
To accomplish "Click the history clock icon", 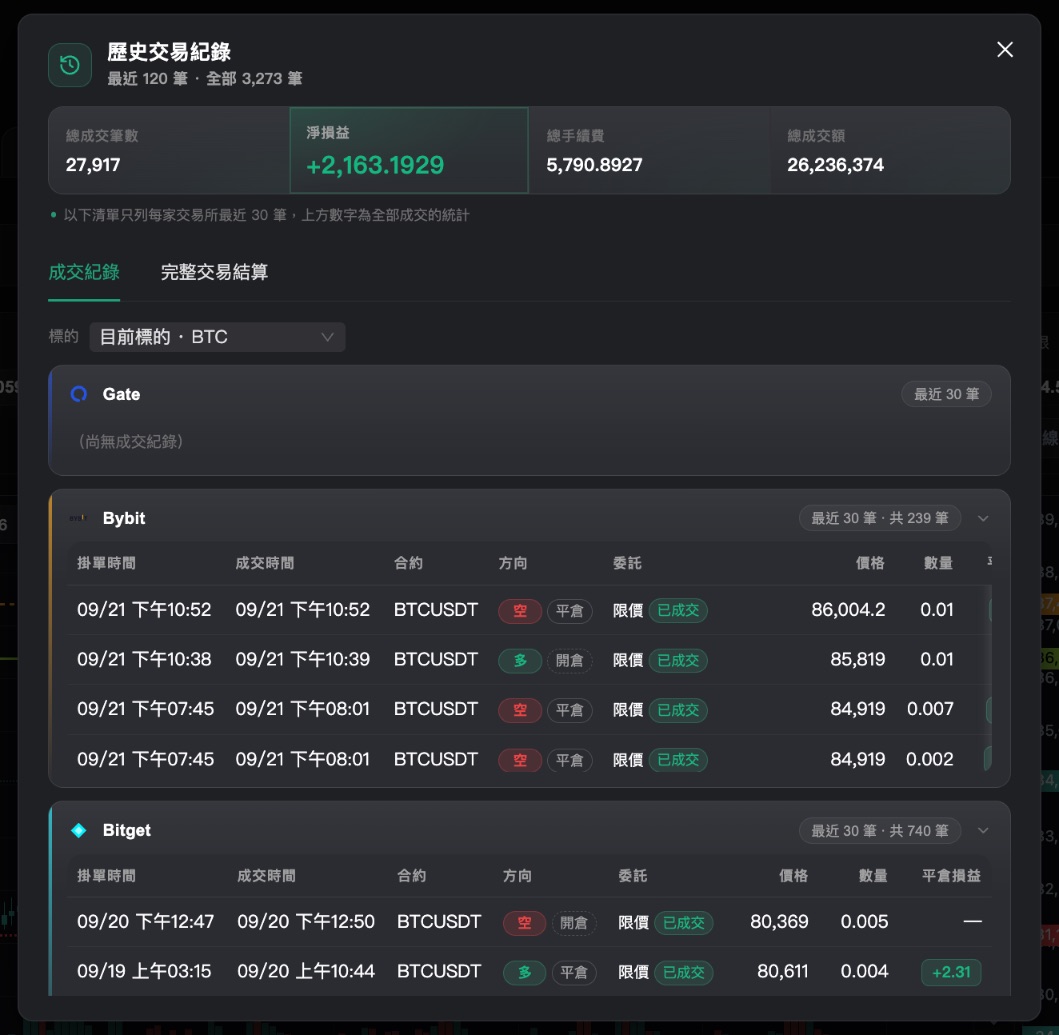I will tap(70, 65).
